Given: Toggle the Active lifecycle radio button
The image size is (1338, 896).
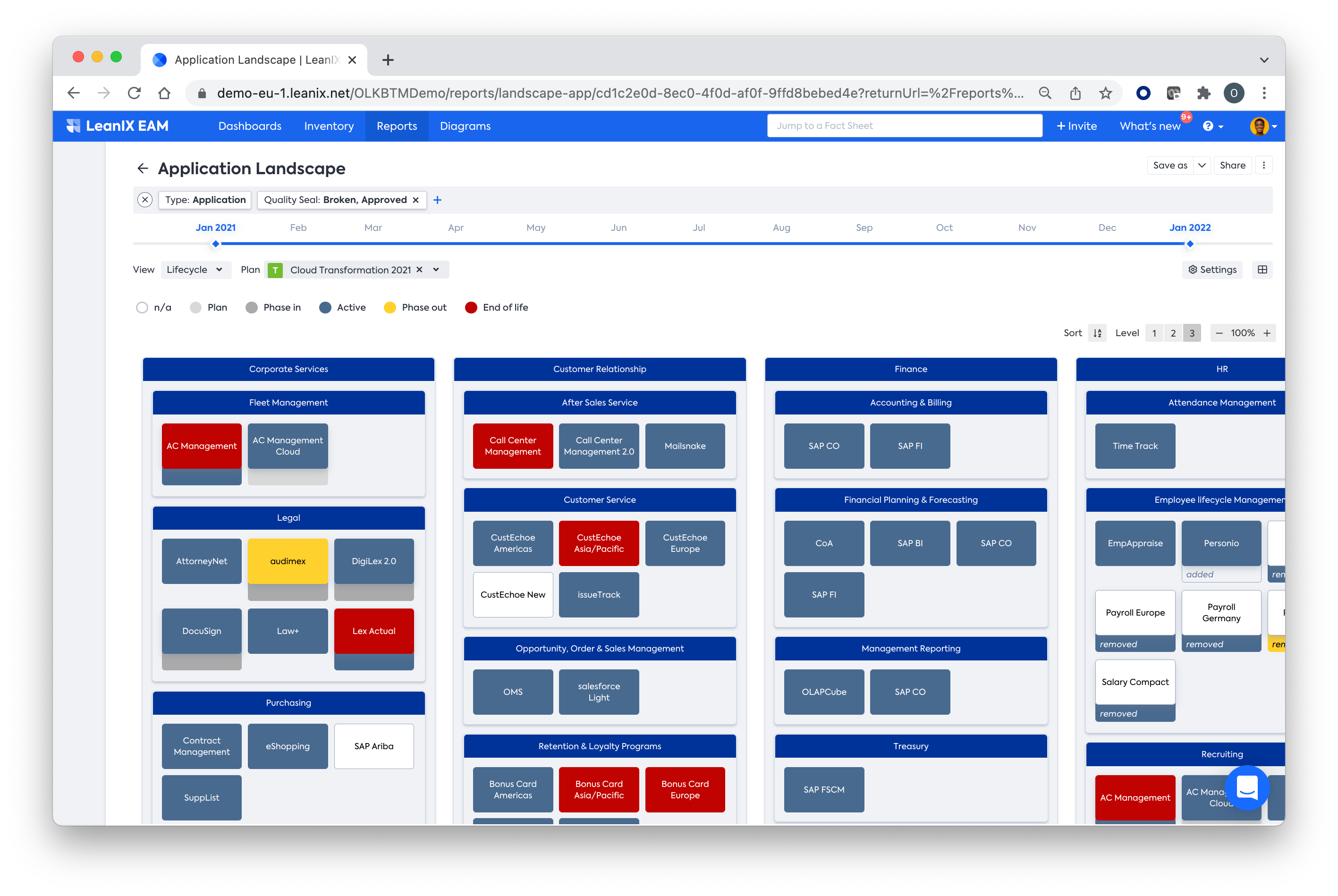Looking at the screenshot, I should 324,307.
